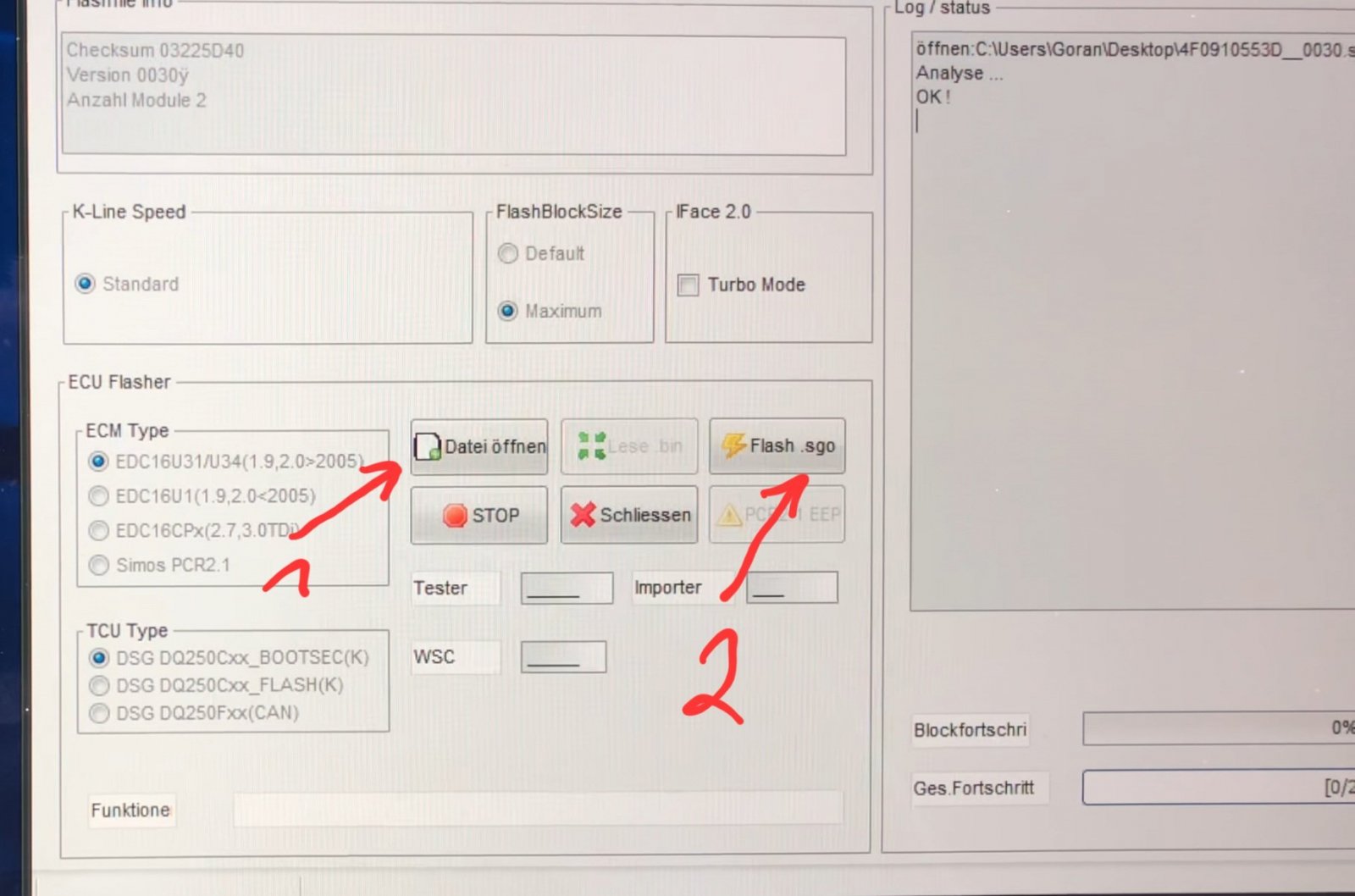Image resolution: width=1355 pixels, height=896 pixels.
Task: Open a file with Datei öffnen
Action: (x=479, y=446)
